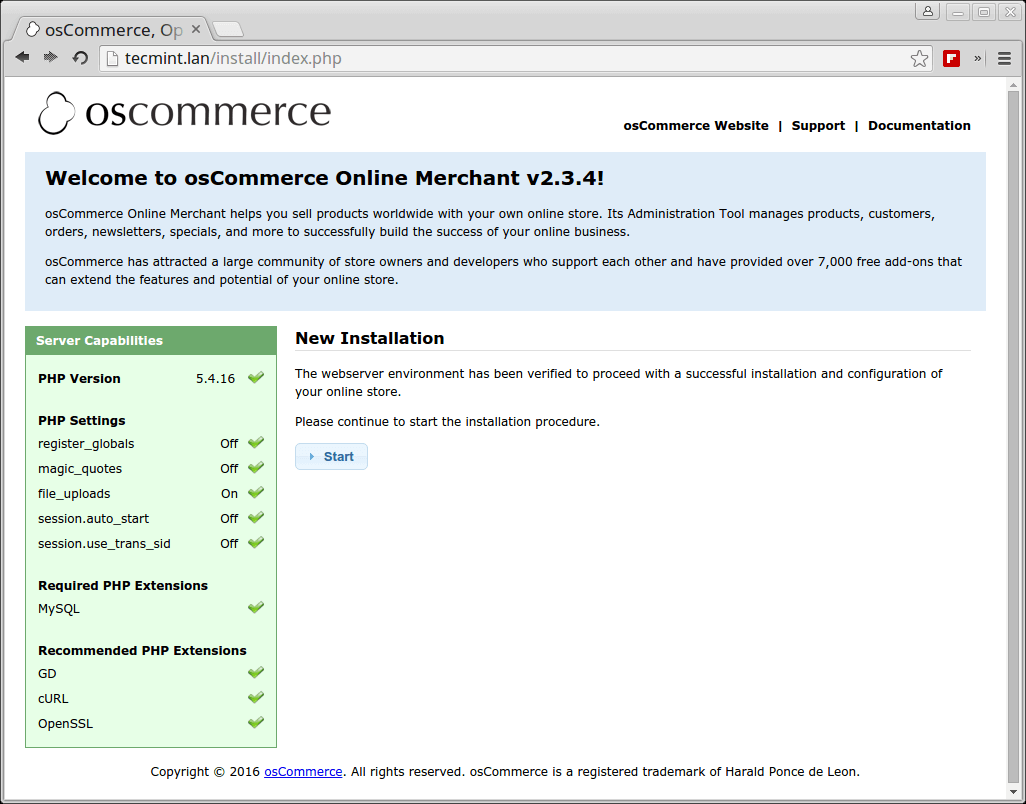The width and height of the screenshot is (1026, 804).
Task: Click the GD green checkmark
Action: coord(256,673)
